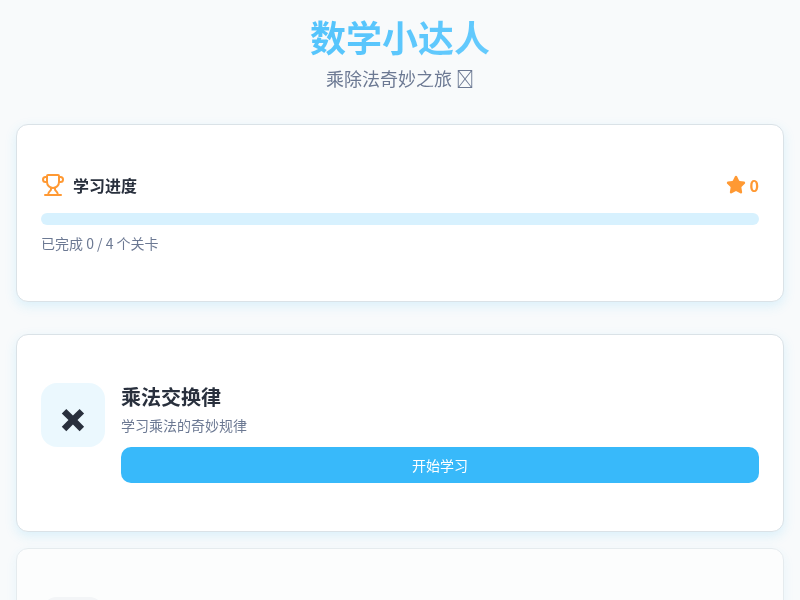
Task: Click the 学习进度 progress card
Action: 400,212
